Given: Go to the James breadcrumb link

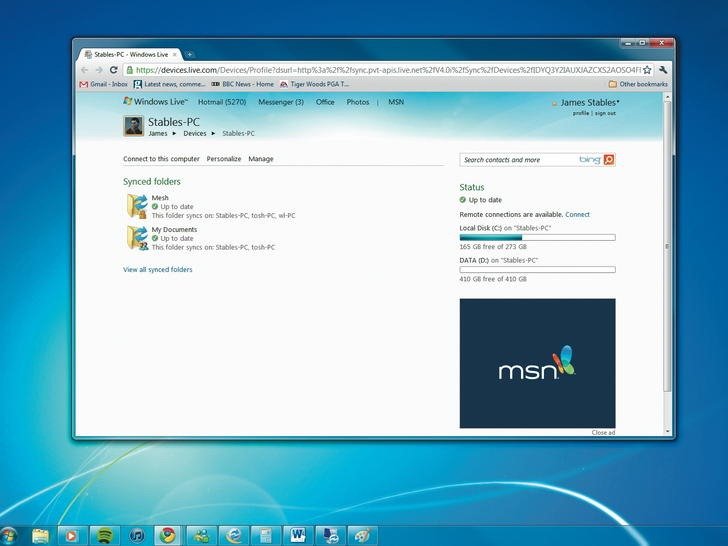Looking at the screenshot, I should tap(158, 133).
